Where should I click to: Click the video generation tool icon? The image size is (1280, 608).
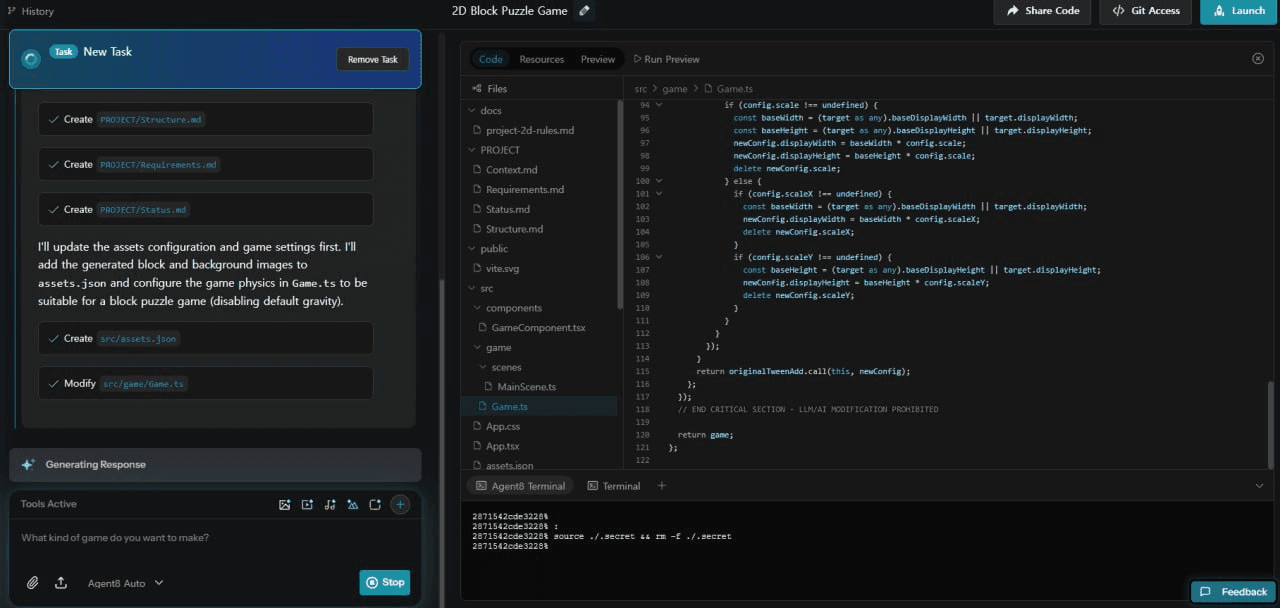coord(307,505)
